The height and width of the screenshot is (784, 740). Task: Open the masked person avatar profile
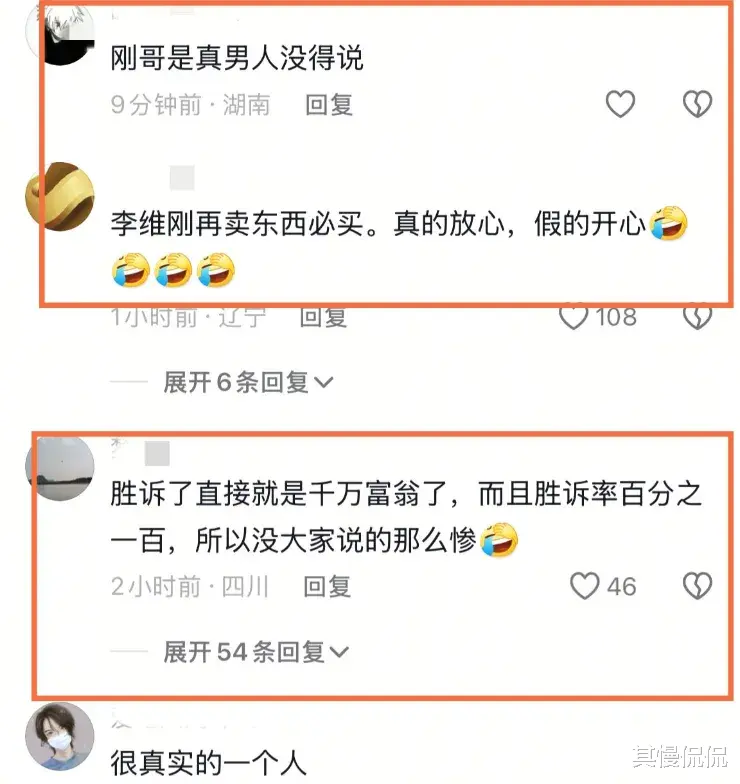[60, 736]
